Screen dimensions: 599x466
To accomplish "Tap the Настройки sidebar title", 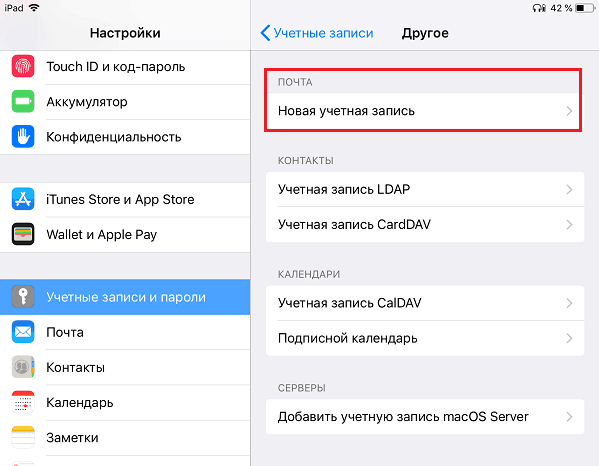I will (x=125, y=33).
